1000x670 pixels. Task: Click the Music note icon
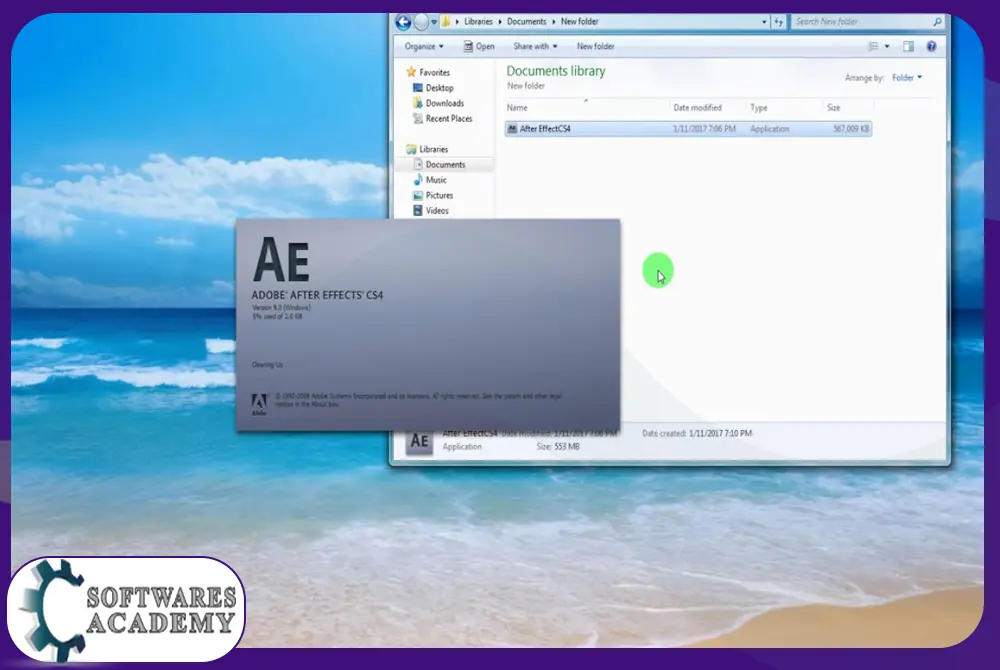(x=418, y=180)
